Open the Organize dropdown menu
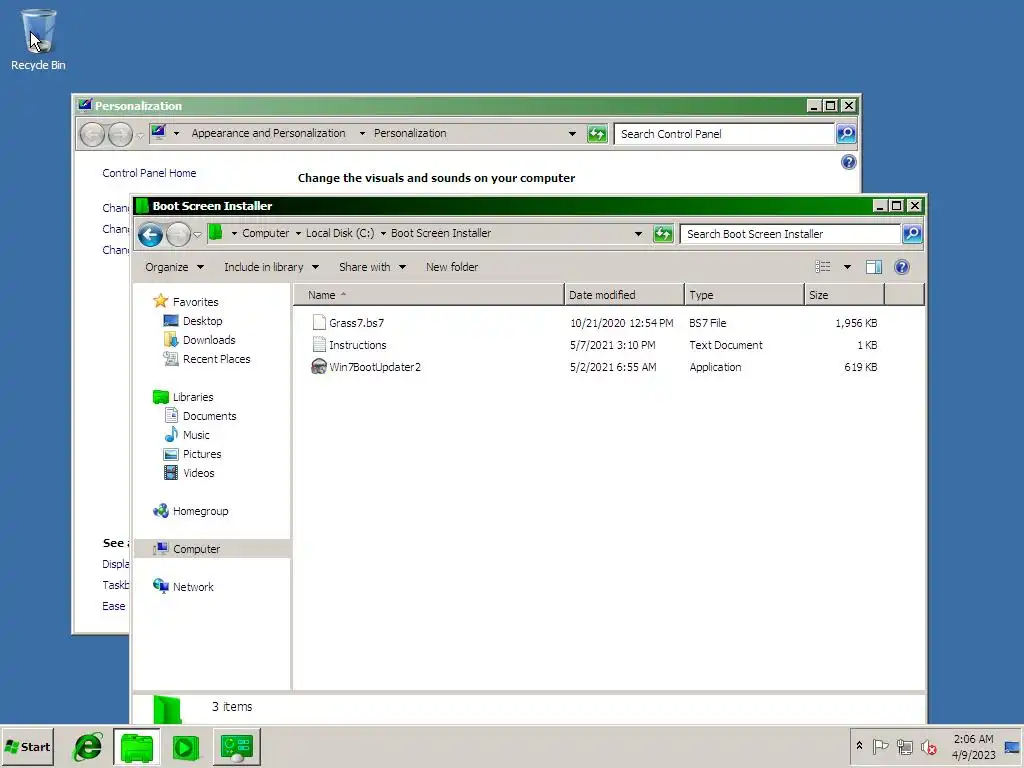The width and height of the screenshot is (1024, 768). (174, 266)
